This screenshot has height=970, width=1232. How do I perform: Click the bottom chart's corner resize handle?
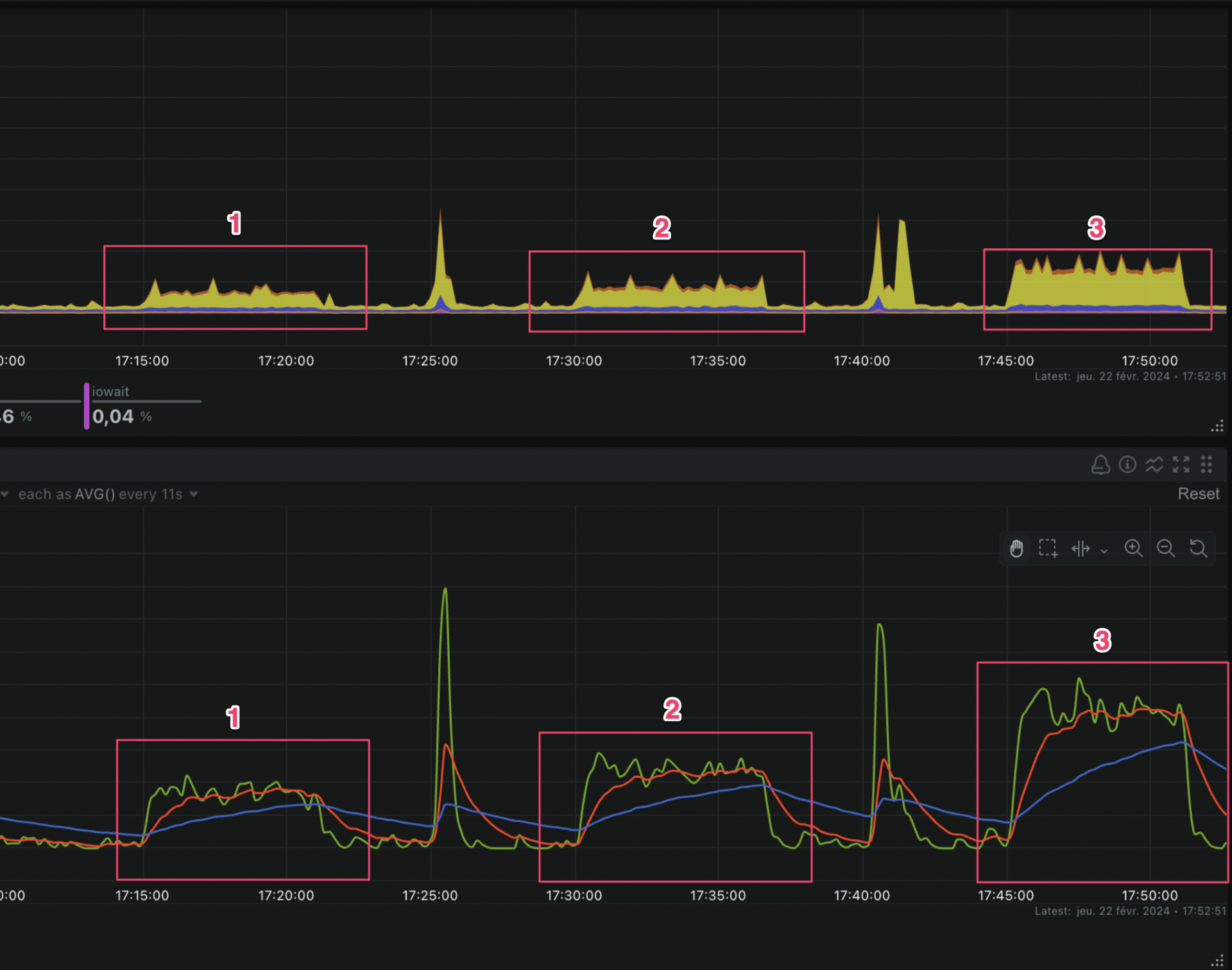coord(1217,961)
